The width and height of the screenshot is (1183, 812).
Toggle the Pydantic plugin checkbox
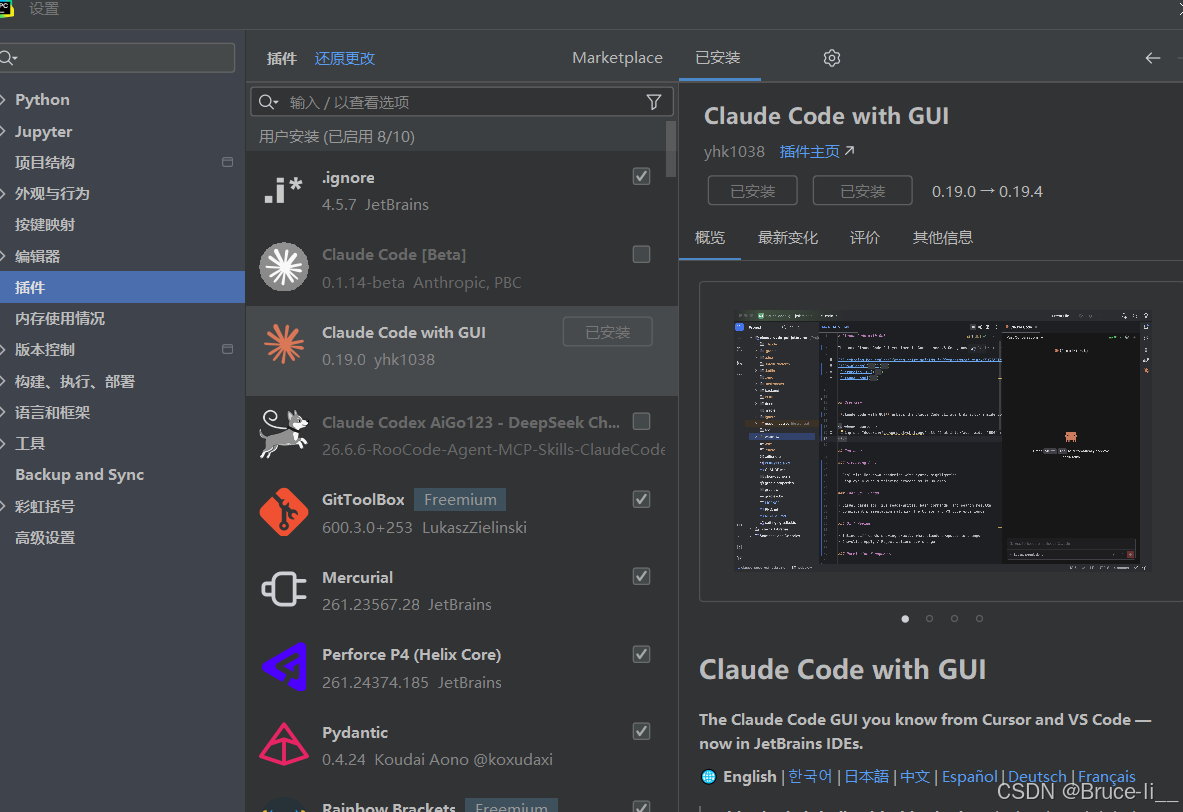(x=641, y=731)
